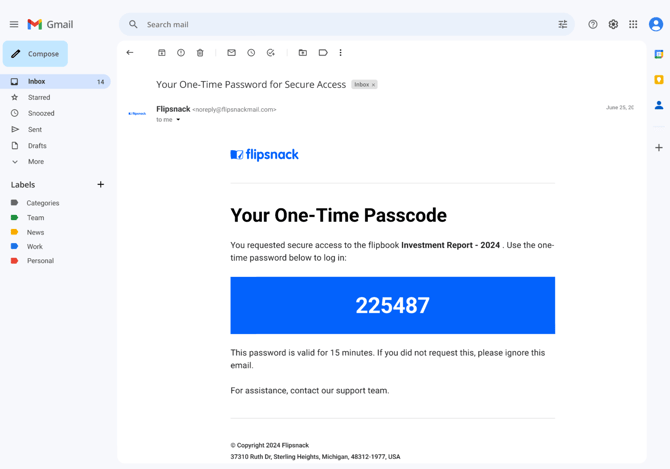Viewport: 670px width, 469px height.
Task: Click 'For assistance, contact our support team.'
Action: [x=310, y=390]
